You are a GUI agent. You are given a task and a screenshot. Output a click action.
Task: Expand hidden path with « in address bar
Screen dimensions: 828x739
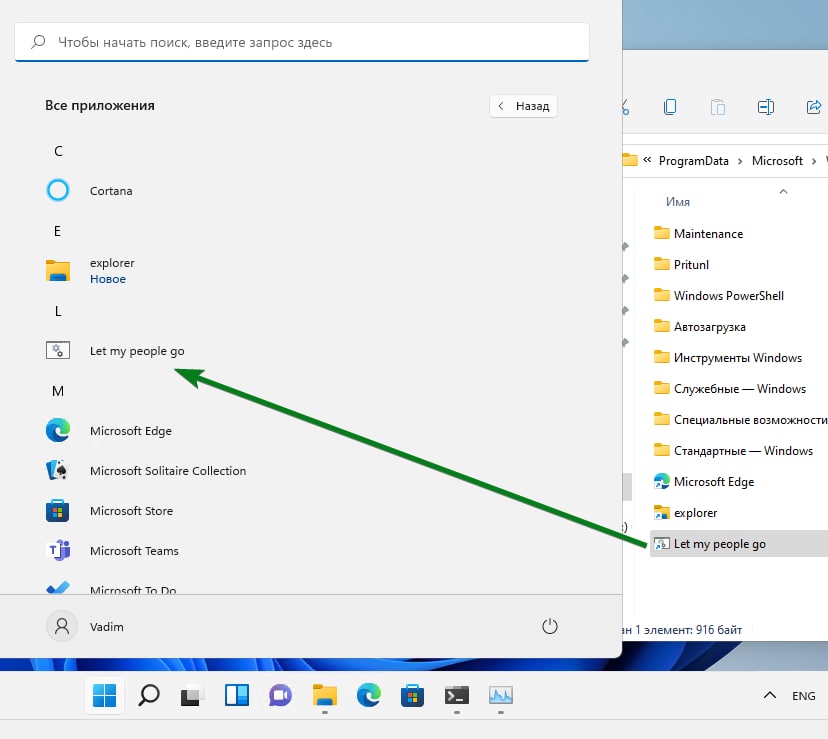click(647, 160)
